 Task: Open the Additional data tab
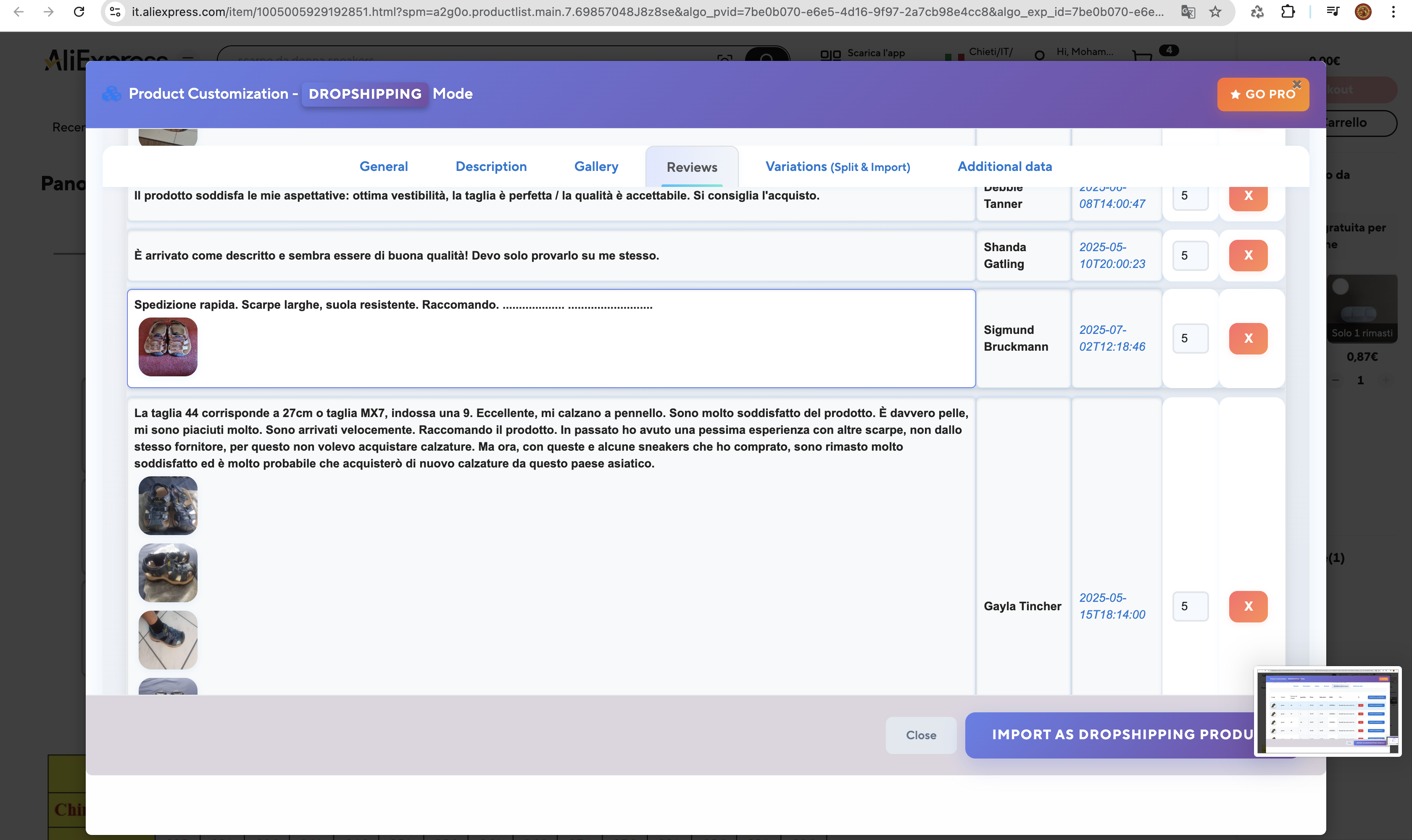click(1004, 166)
